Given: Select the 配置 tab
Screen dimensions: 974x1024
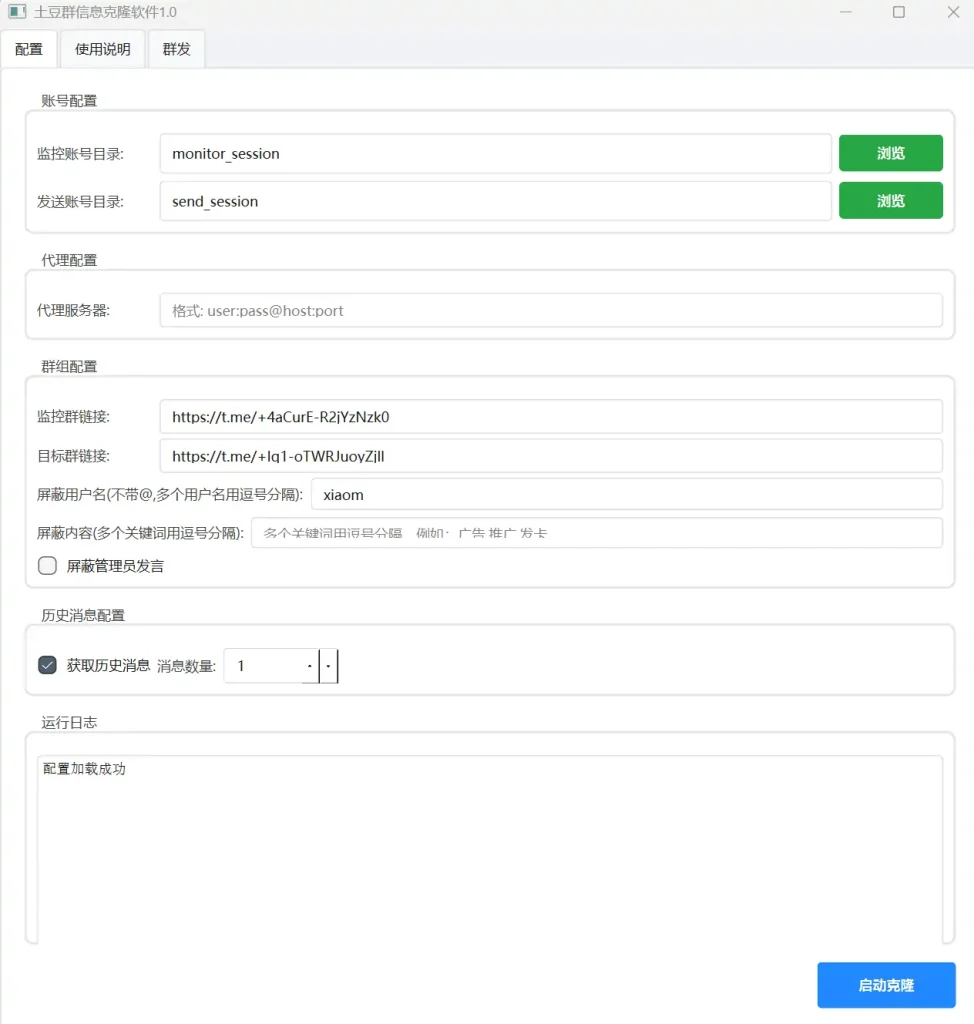Looking at the screenshot, I should tap(29, 48).
